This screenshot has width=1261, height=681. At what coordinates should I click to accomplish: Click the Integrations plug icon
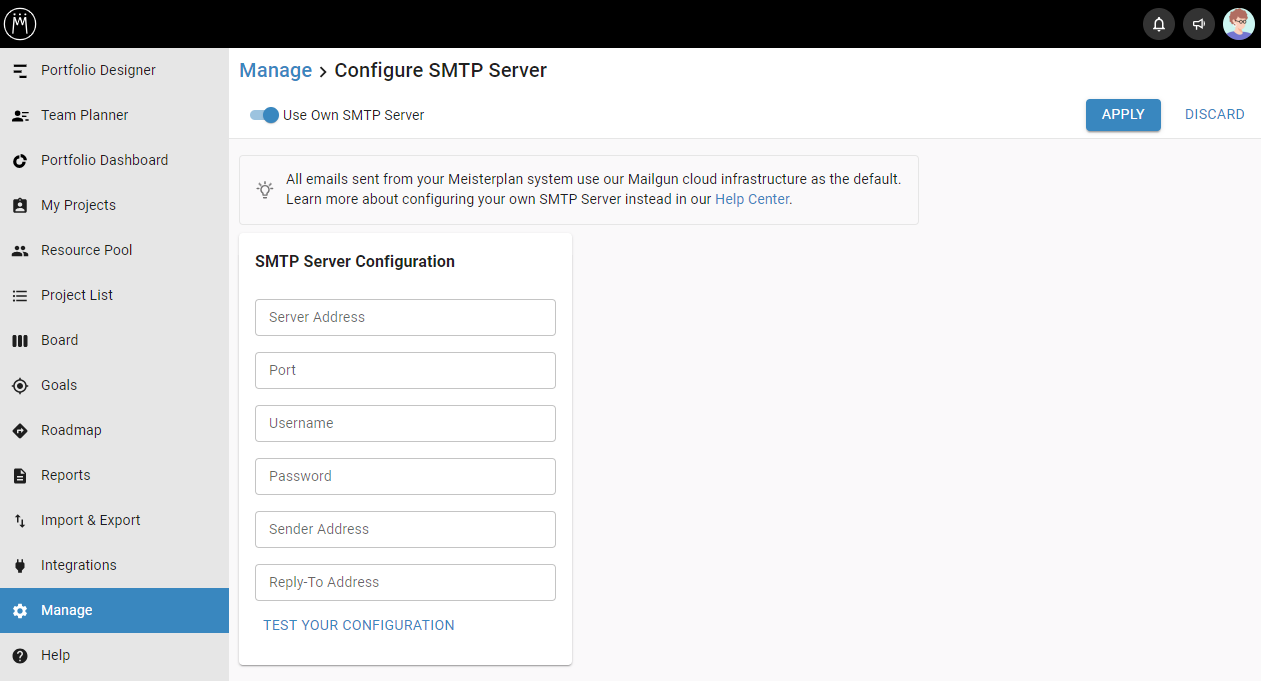(20, 566)
